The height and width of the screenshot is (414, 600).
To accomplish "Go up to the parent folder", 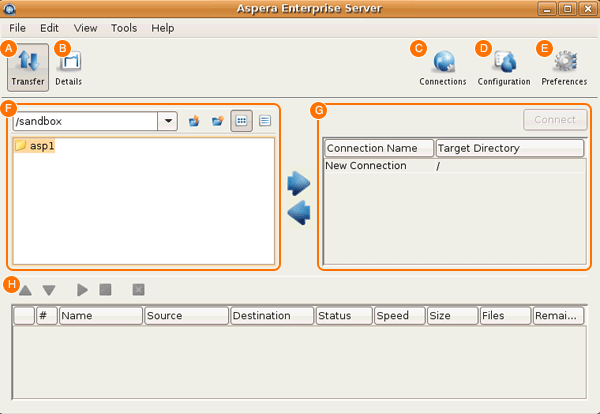I will pos(194,121).
